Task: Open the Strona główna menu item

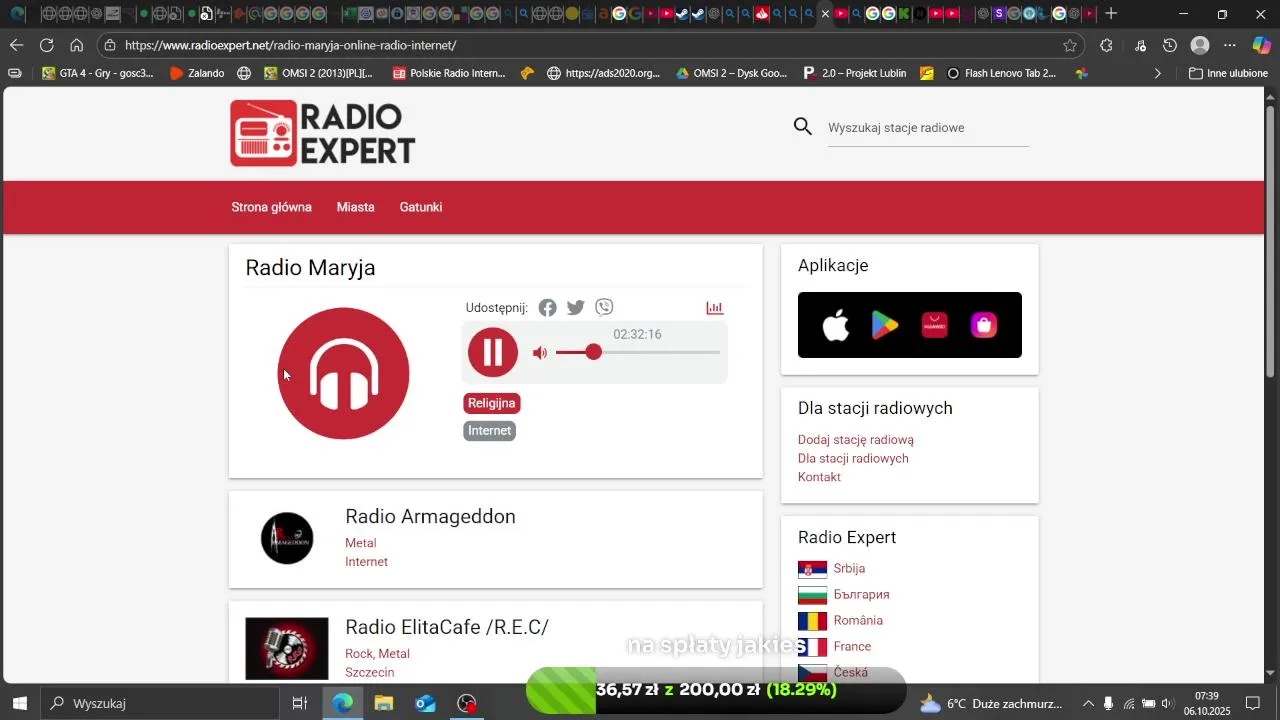Action: (272, 207)
